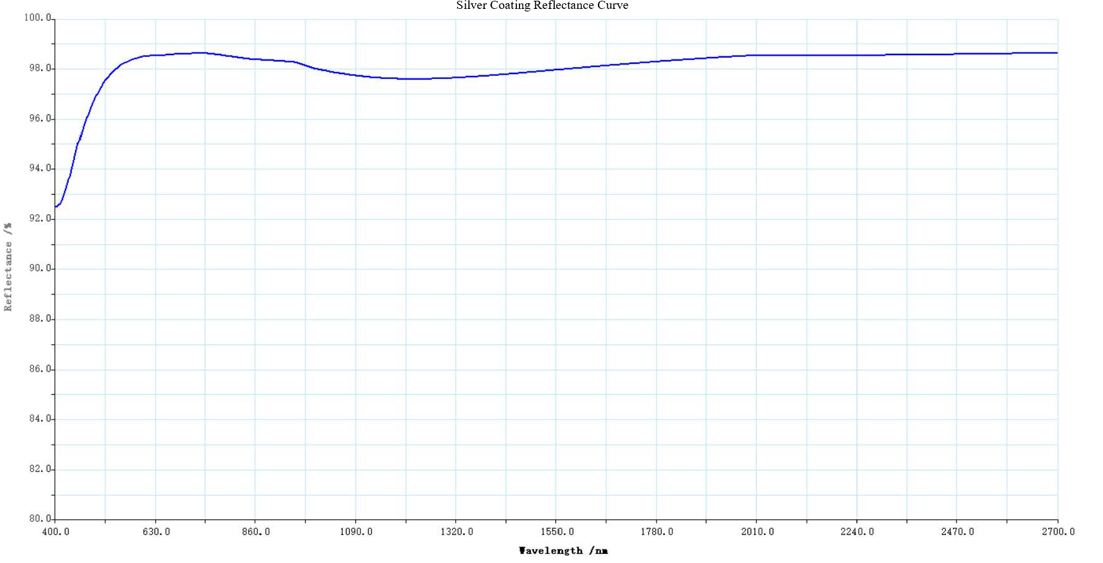The width and height of the screenshot is (1103, 563).
Task: Click the 1090.0 x-axis tick label
Action: (x=356, y=531)
